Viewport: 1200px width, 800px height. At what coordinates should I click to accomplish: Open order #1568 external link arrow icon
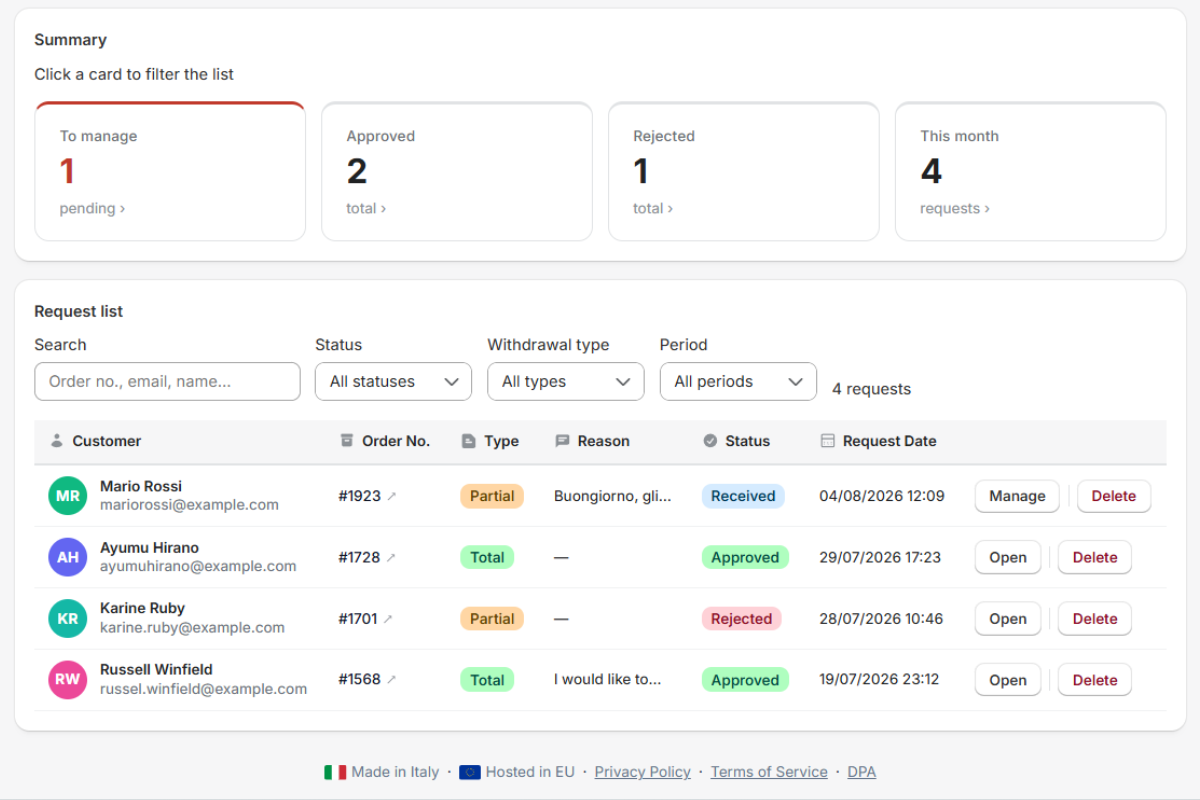pyautogui.click(x=392, y=680)
